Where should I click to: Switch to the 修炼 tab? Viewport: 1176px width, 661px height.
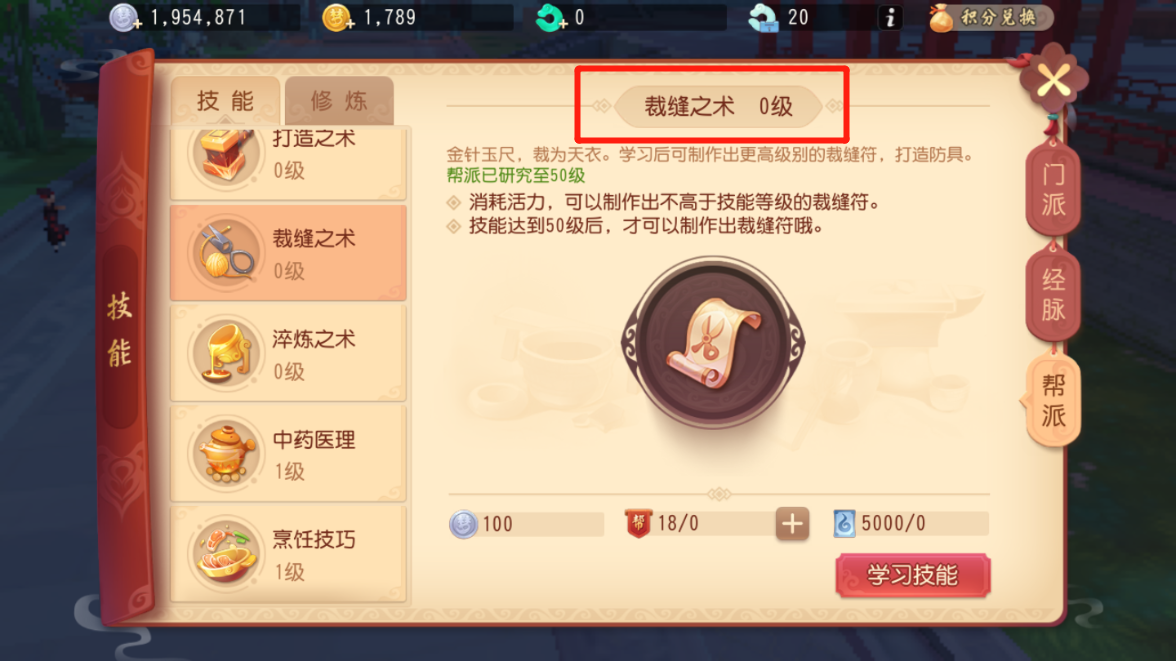point(339,101)
